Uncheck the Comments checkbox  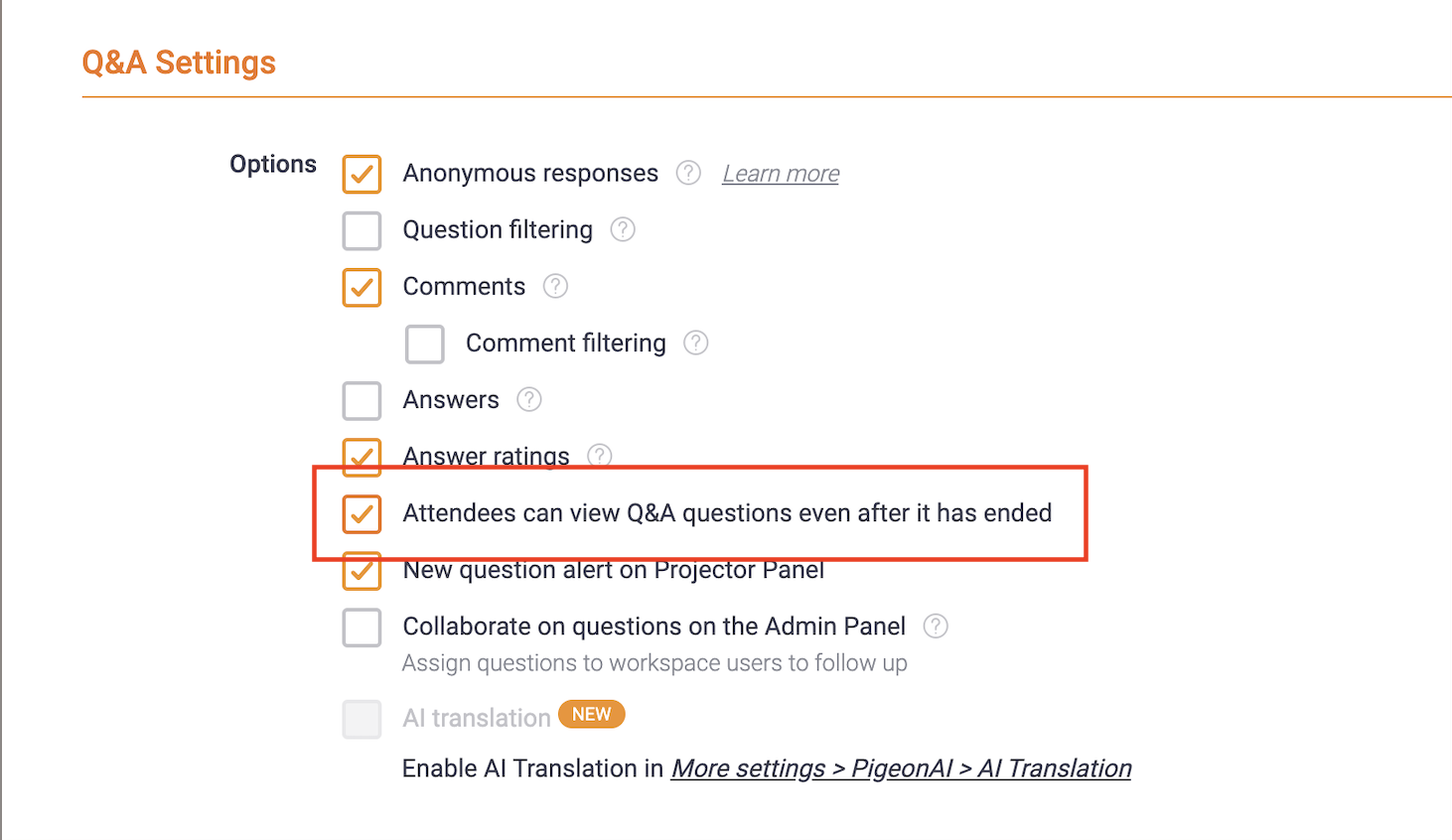pyautogui.click(x=362, y=287)
